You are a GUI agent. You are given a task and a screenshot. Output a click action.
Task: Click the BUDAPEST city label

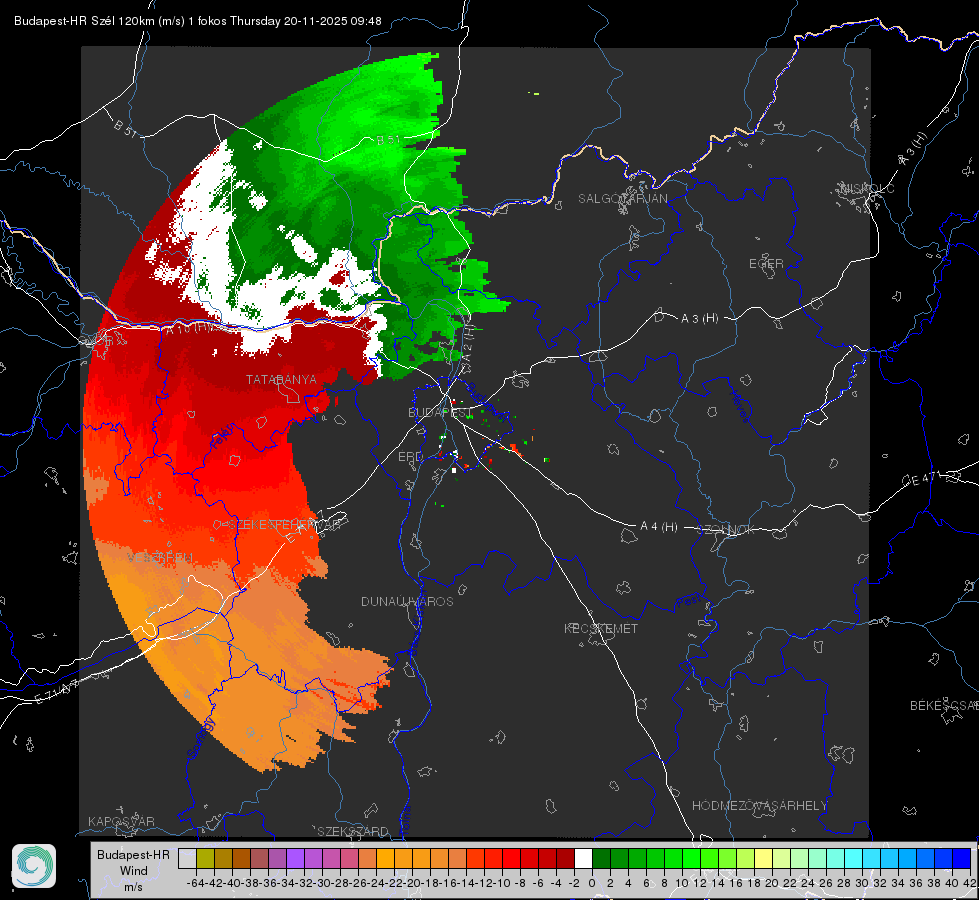point(440,413)
